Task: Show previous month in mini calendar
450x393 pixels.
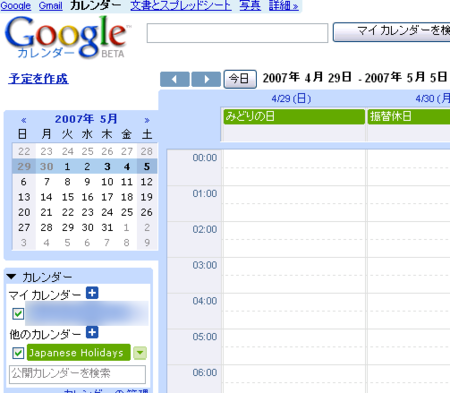Action: point(23,120)
